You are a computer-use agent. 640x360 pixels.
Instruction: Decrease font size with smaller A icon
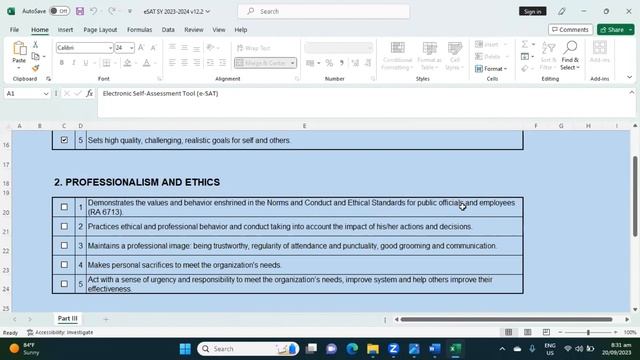pyautogui.click(x=153, y=48)
